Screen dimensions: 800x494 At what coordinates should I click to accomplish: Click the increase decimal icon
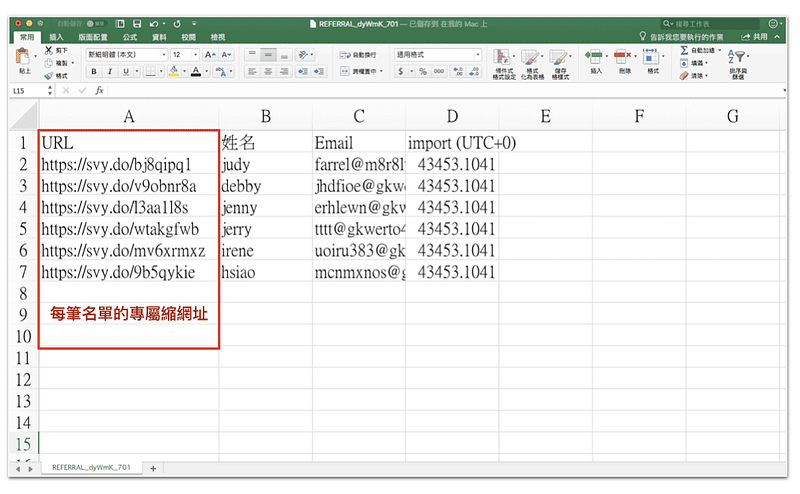click(458, 71)
